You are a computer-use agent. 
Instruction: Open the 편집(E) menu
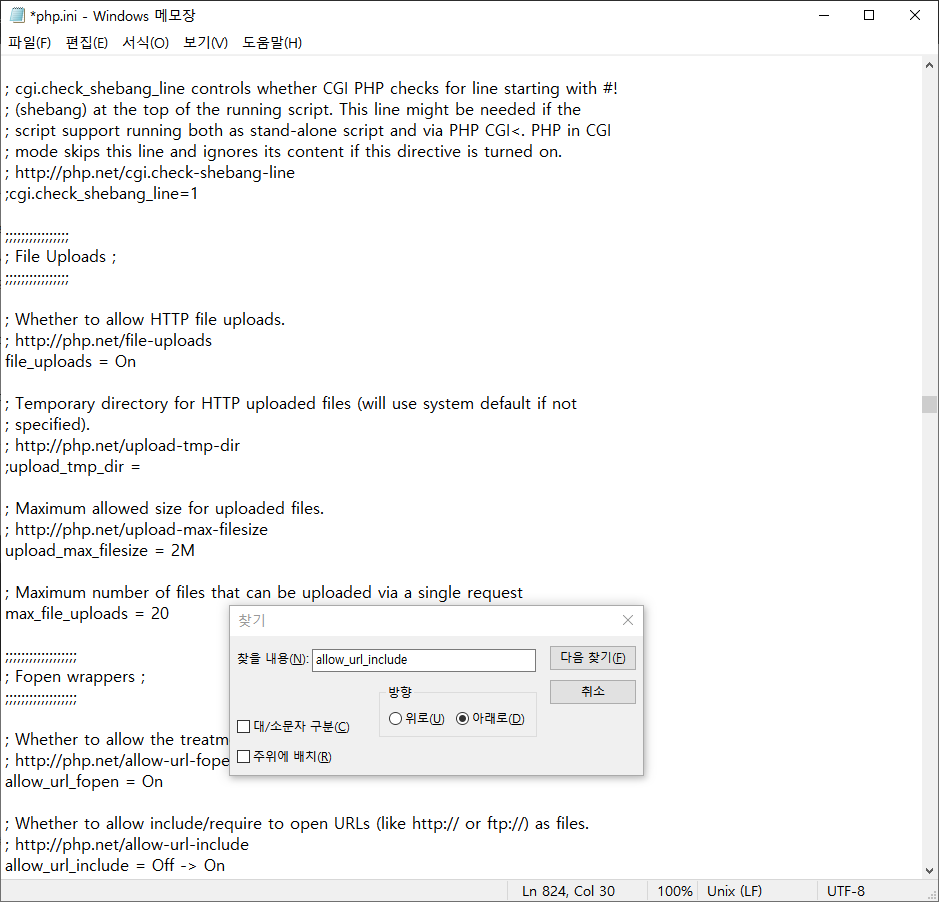click(x=87, y=43)
